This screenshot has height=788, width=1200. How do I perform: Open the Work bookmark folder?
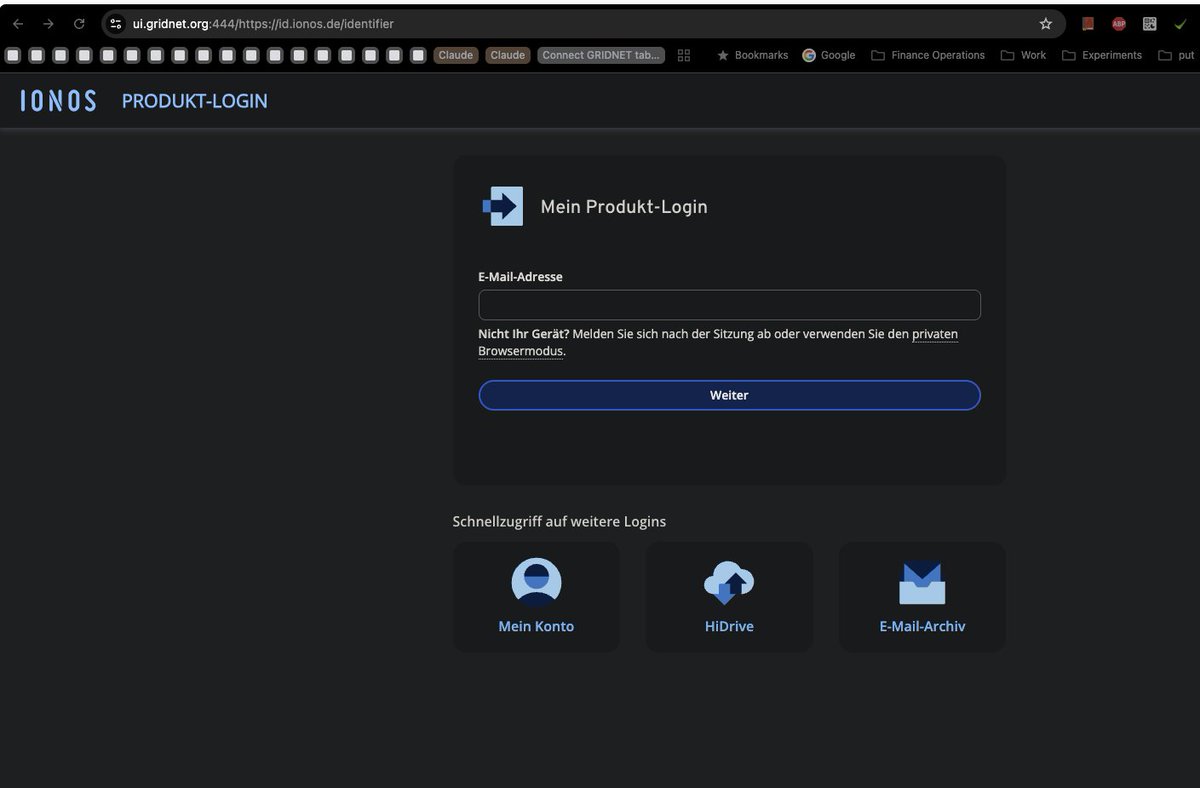[1023, 55]
